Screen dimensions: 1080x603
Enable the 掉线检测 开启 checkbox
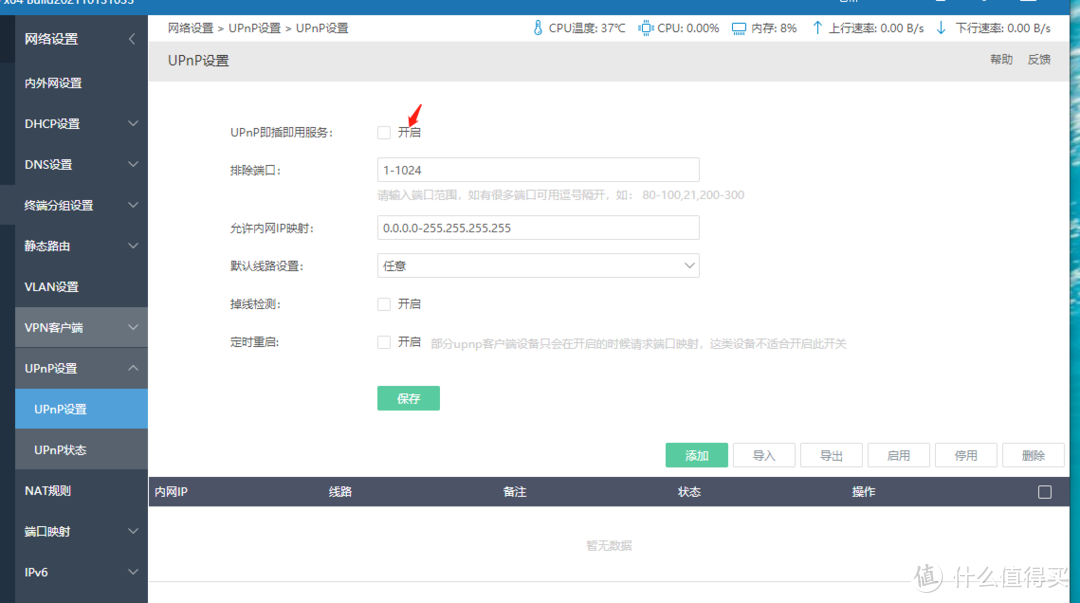[384, 303]
